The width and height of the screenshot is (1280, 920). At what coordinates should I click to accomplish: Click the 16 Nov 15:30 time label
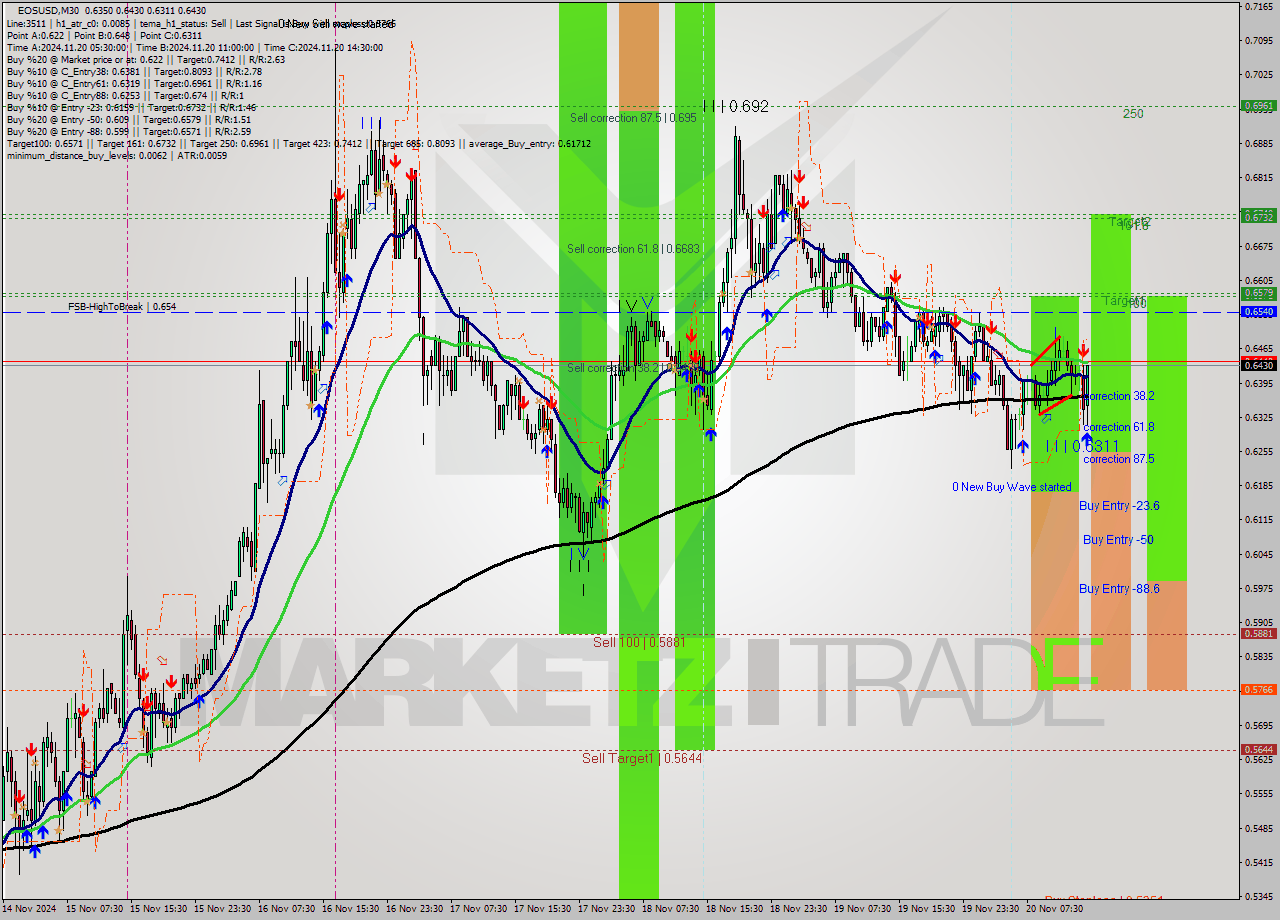(x=353, y=909)
